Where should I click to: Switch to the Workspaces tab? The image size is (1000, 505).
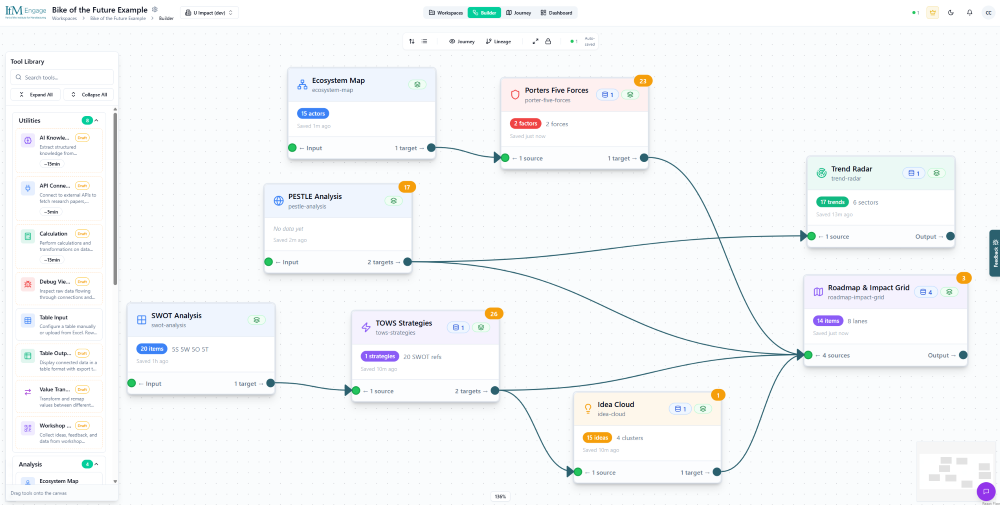445,13
